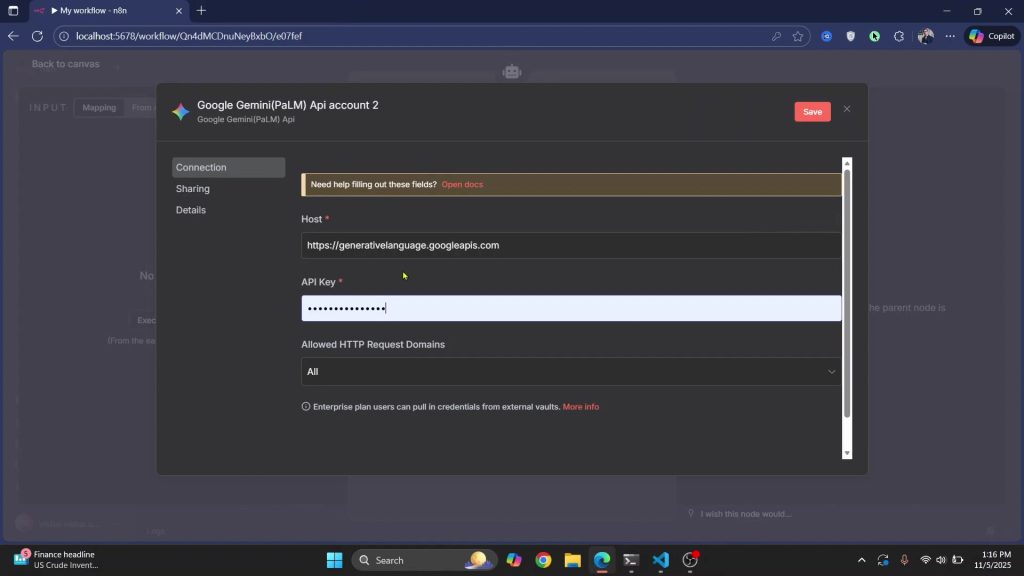Expand Allowed HTTP Request Domains dropdown
Image resolution: width=1024 pixels, height=576 pixels.
click(x=571, y=372)
